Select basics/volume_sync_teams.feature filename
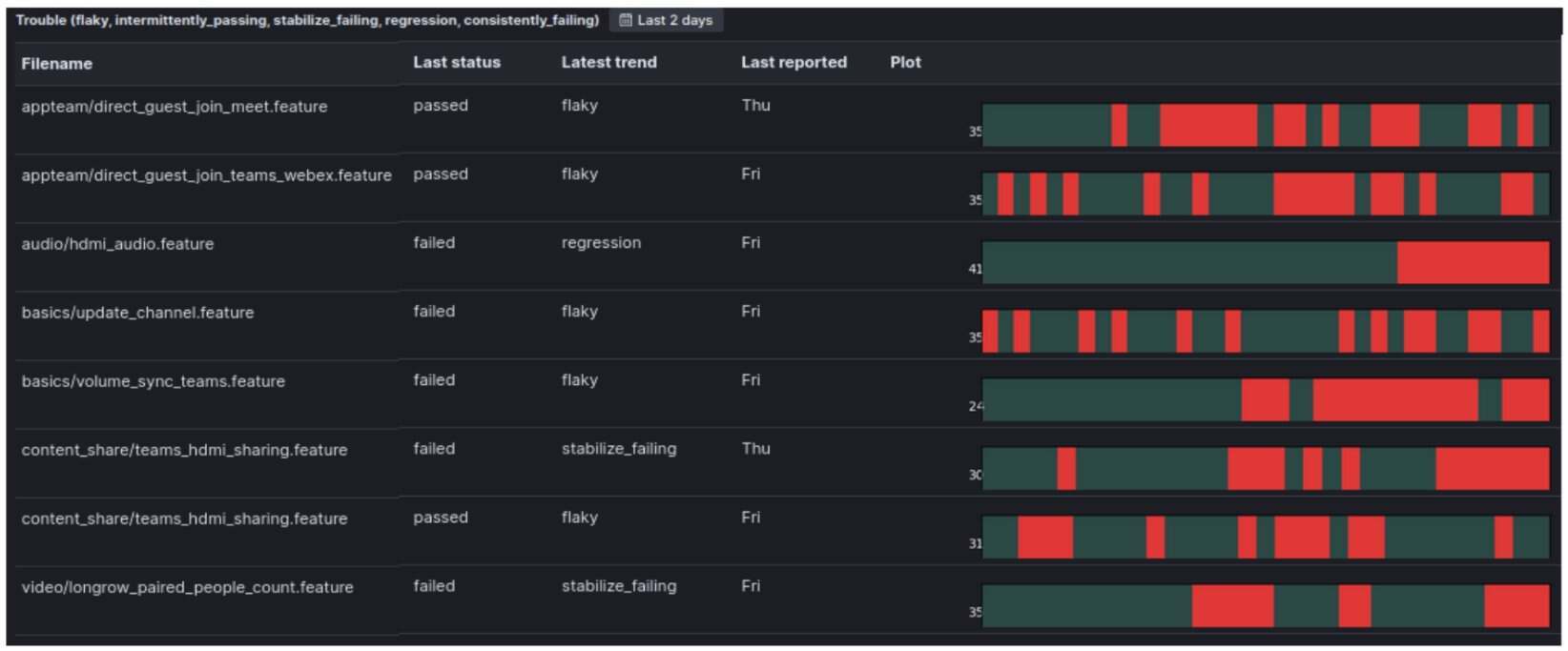 click(x=153, y=381)
